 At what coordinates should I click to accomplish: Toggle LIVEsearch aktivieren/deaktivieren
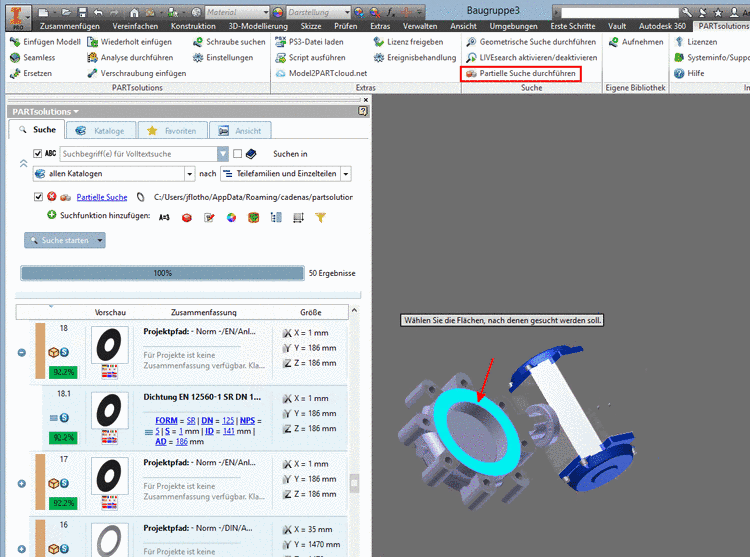532,57
